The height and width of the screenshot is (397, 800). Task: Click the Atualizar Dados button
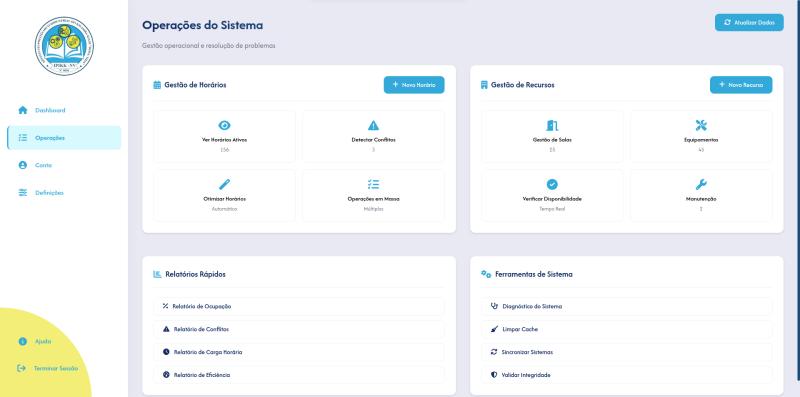click(x=749, y=22)
